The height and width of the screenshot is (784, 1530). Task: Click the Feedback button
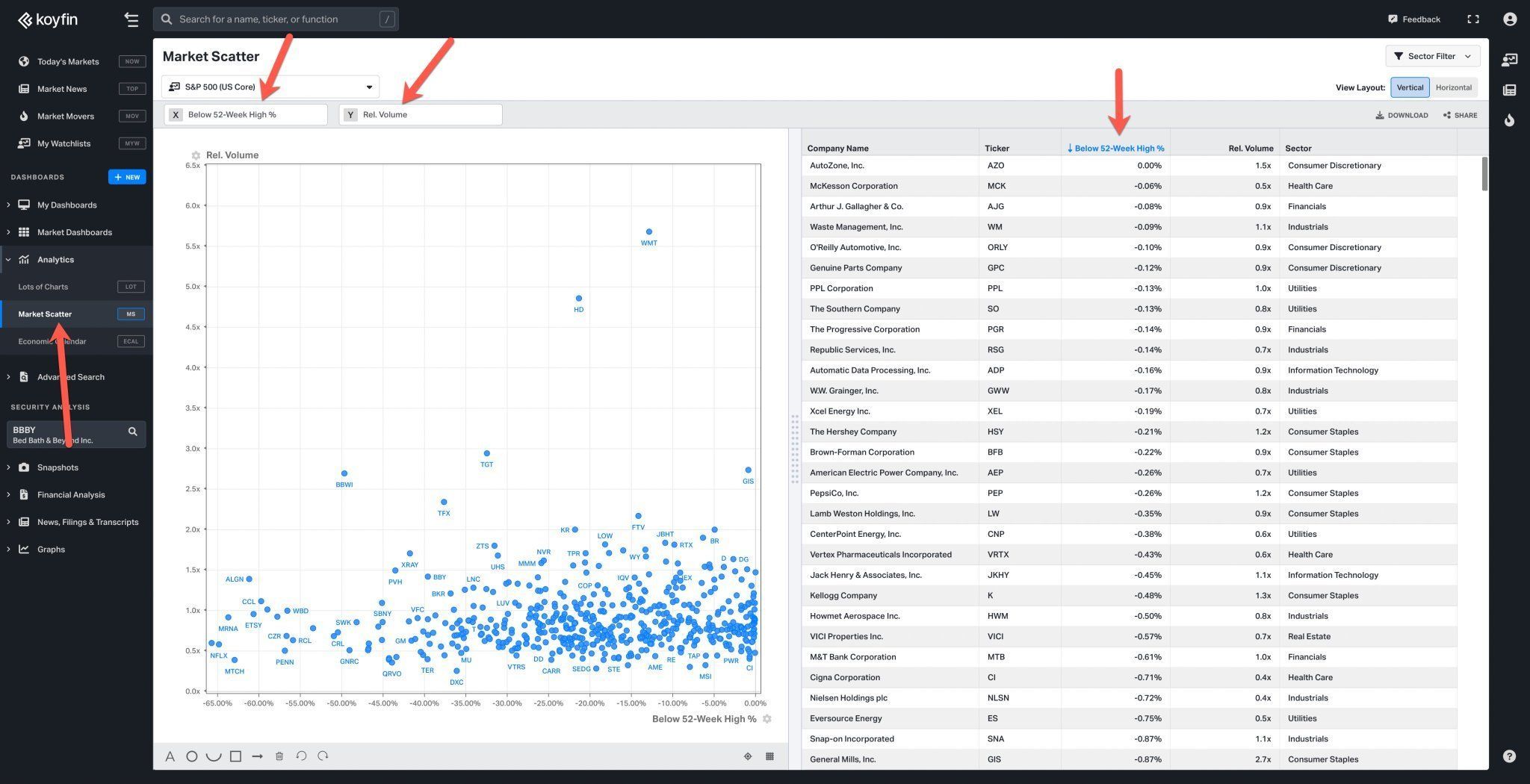point(1413,19)
